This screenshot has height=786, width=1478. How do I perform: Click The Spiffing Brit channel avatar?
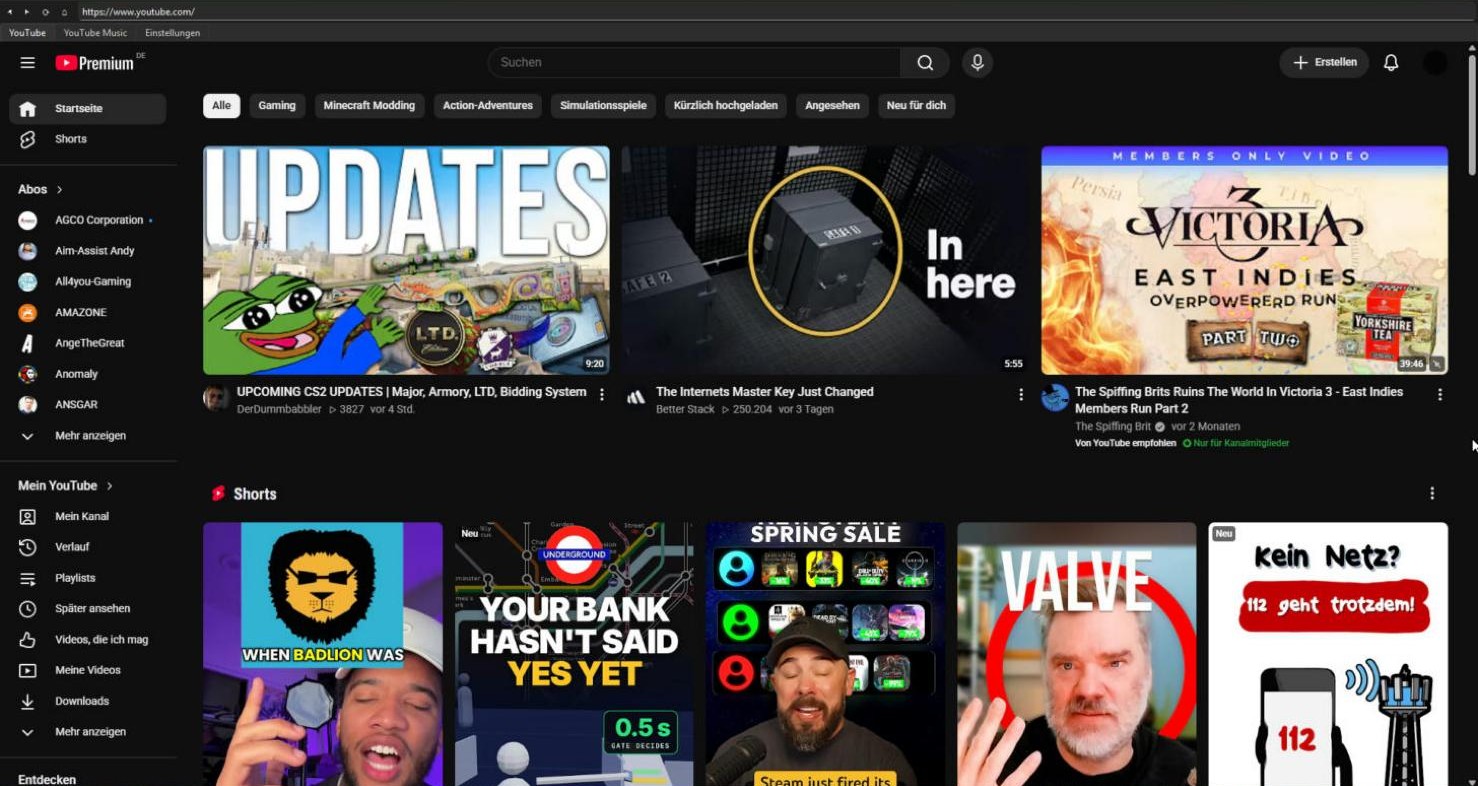coord(1055,398)
